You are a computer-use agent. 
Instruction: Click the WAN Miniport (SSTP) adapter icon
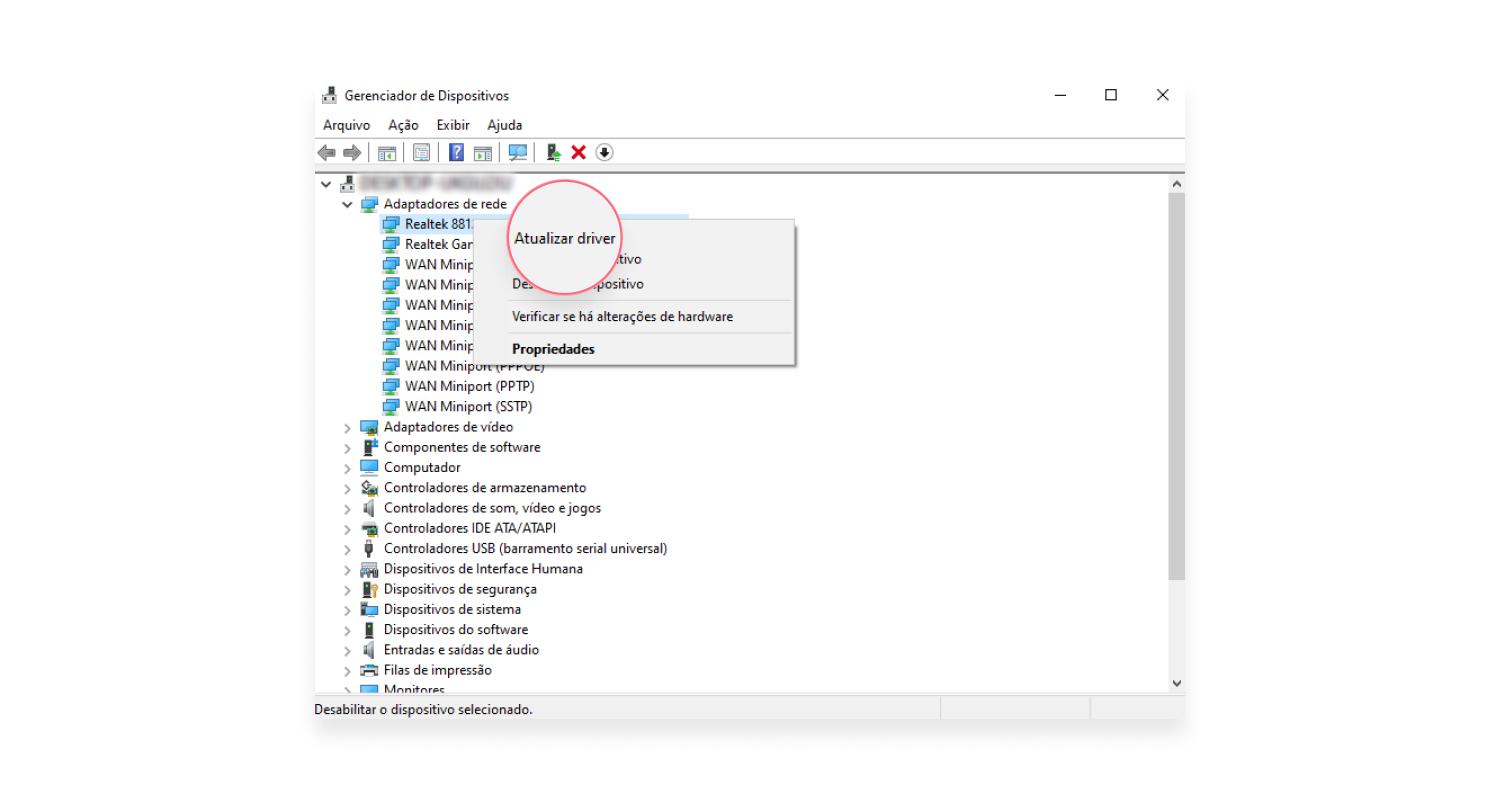391,407
